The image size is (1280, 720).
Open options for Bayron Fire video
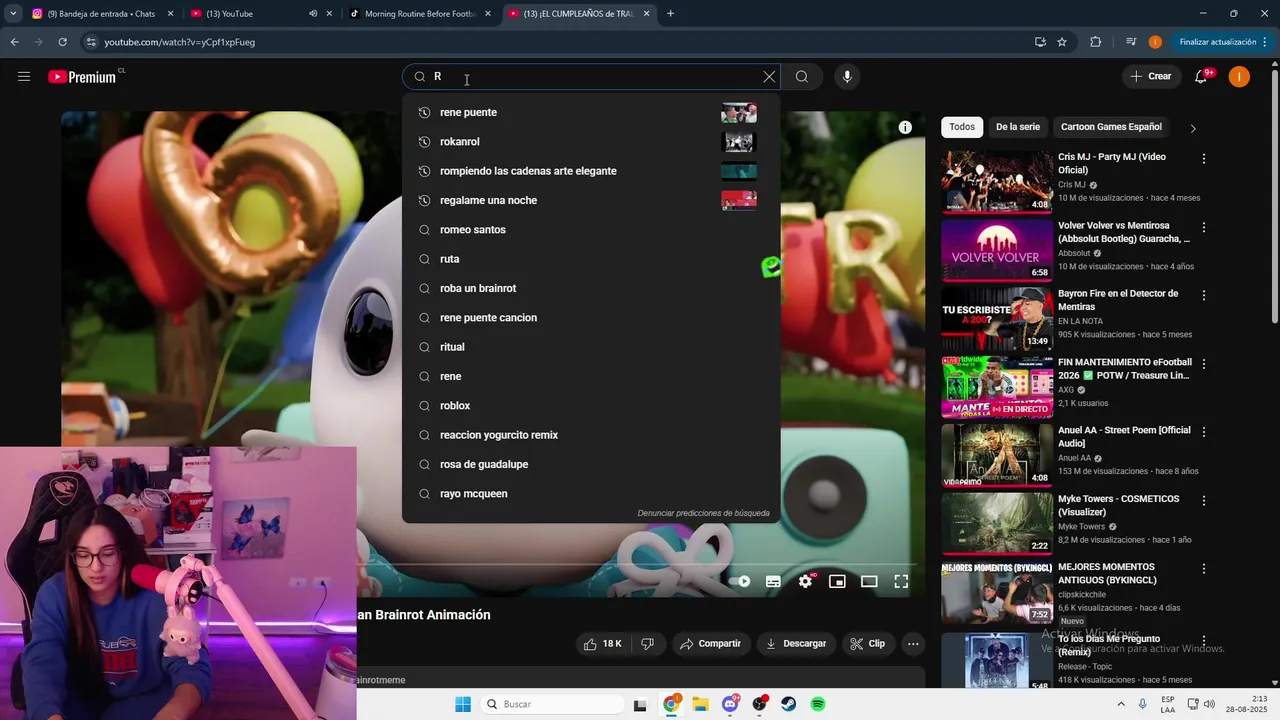tap(1204, 295)
